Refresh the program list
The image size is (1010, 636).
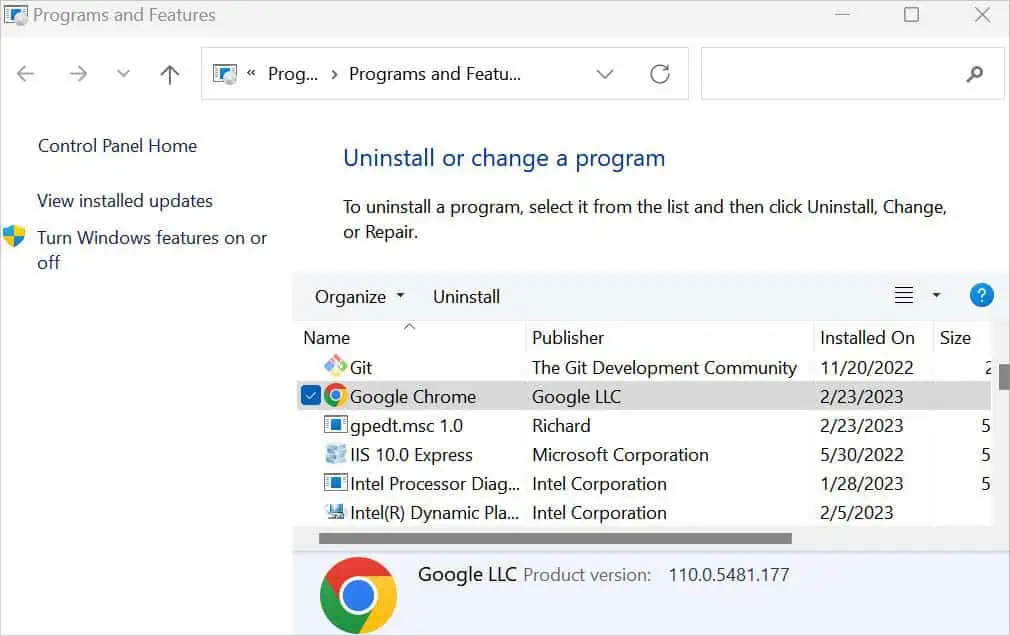tap(658, 73)
